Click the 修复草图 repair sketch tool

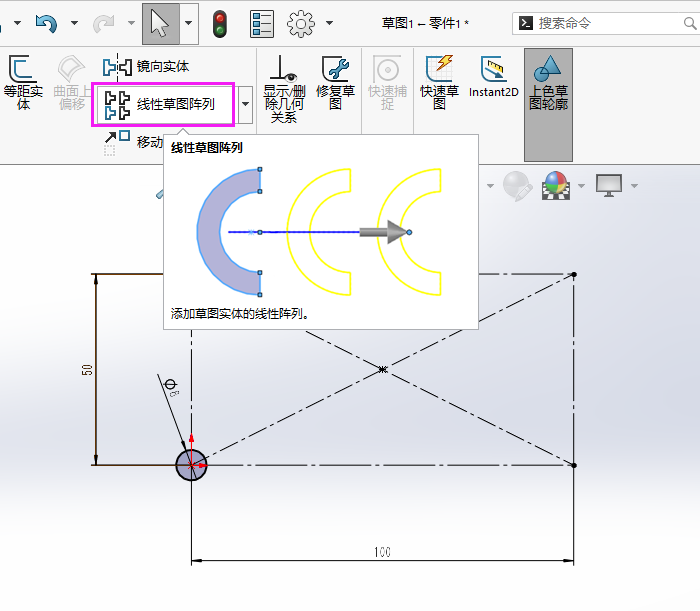pyautogui.click(x=335, y=83)
